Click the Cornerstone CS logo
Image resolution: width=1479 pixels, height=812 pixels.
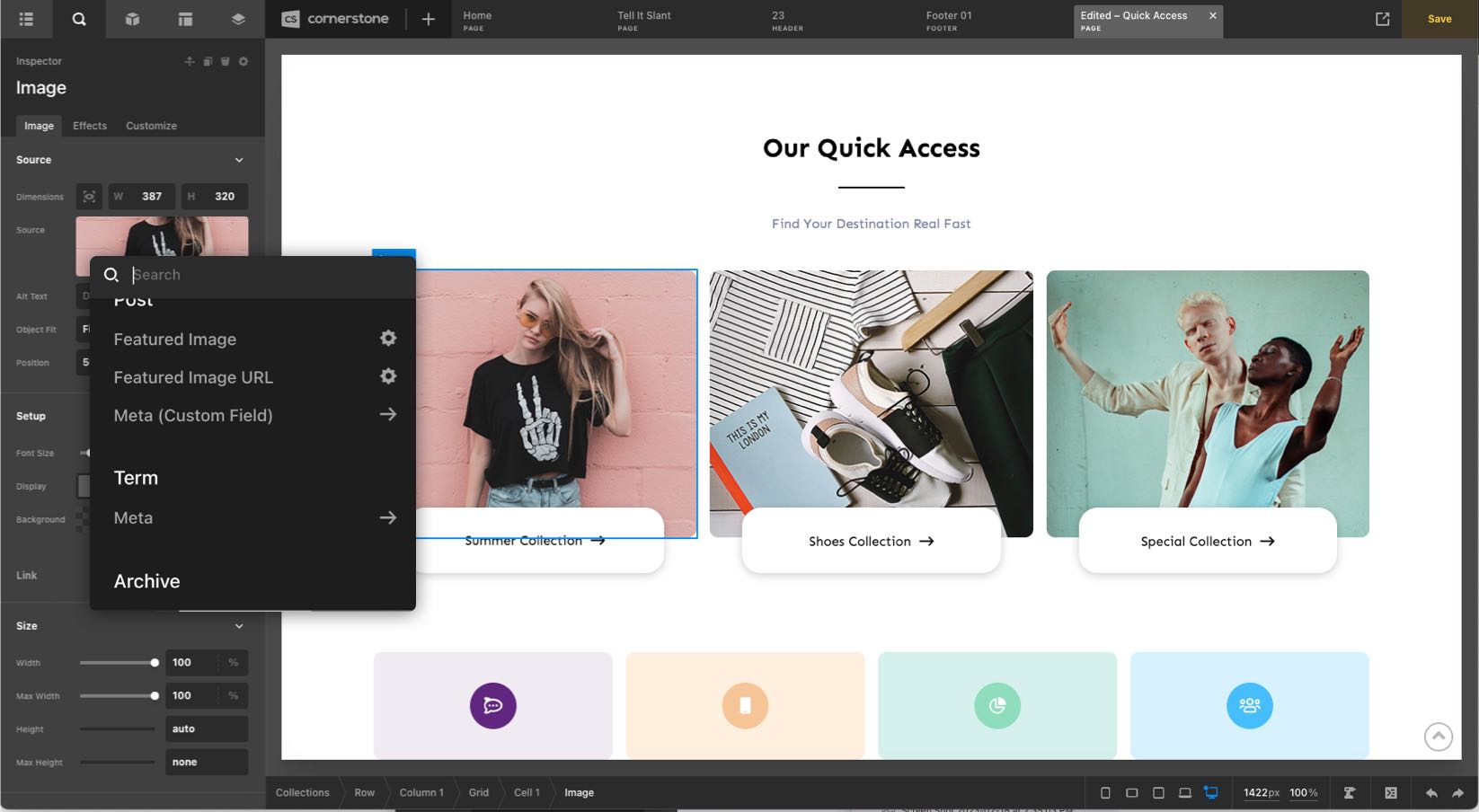(x=290, y=19)
